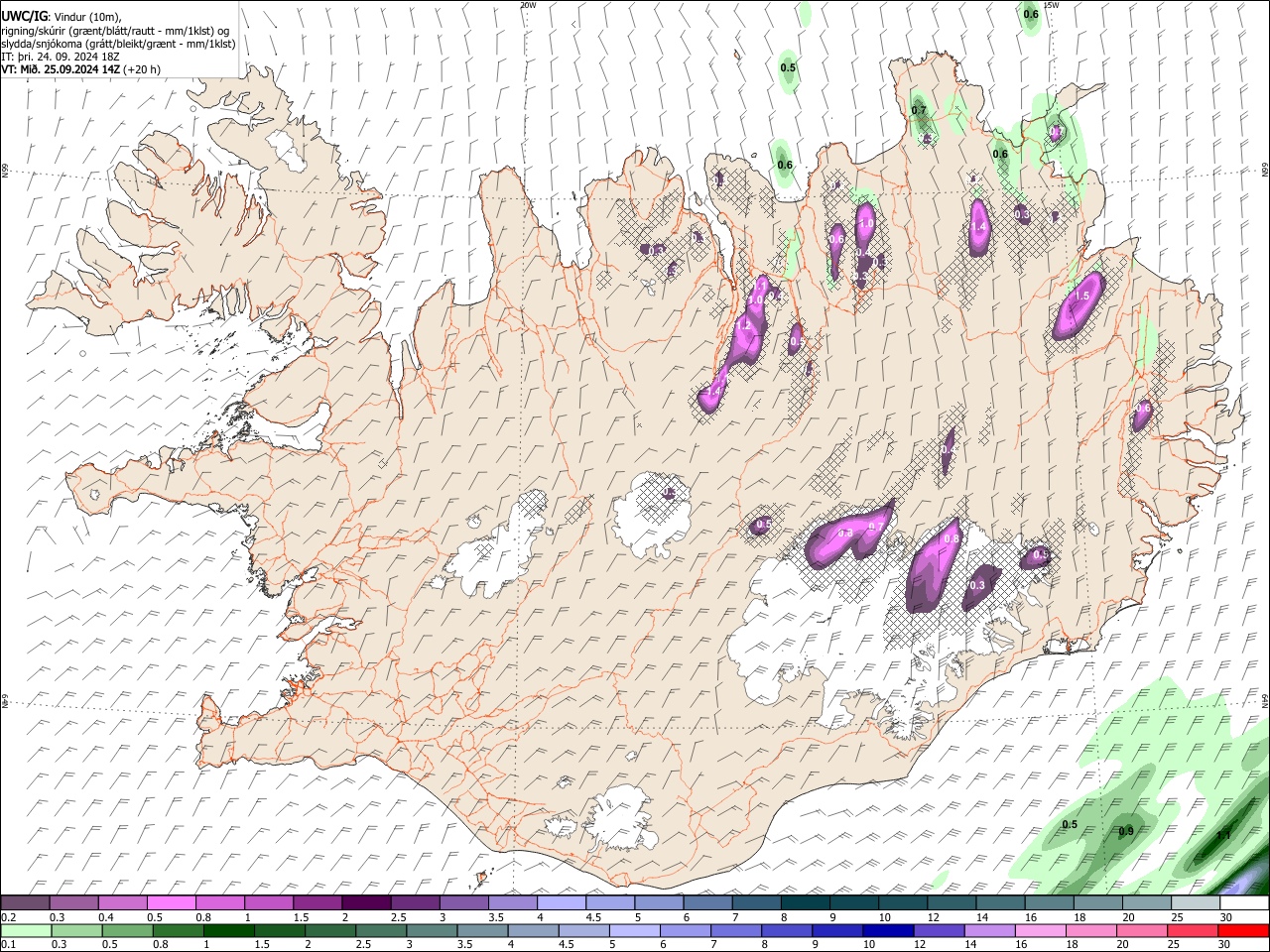1270x952 pixels.
Task: Click the 0.9 rain value over the sea
Action: (x=1126, y=831)
